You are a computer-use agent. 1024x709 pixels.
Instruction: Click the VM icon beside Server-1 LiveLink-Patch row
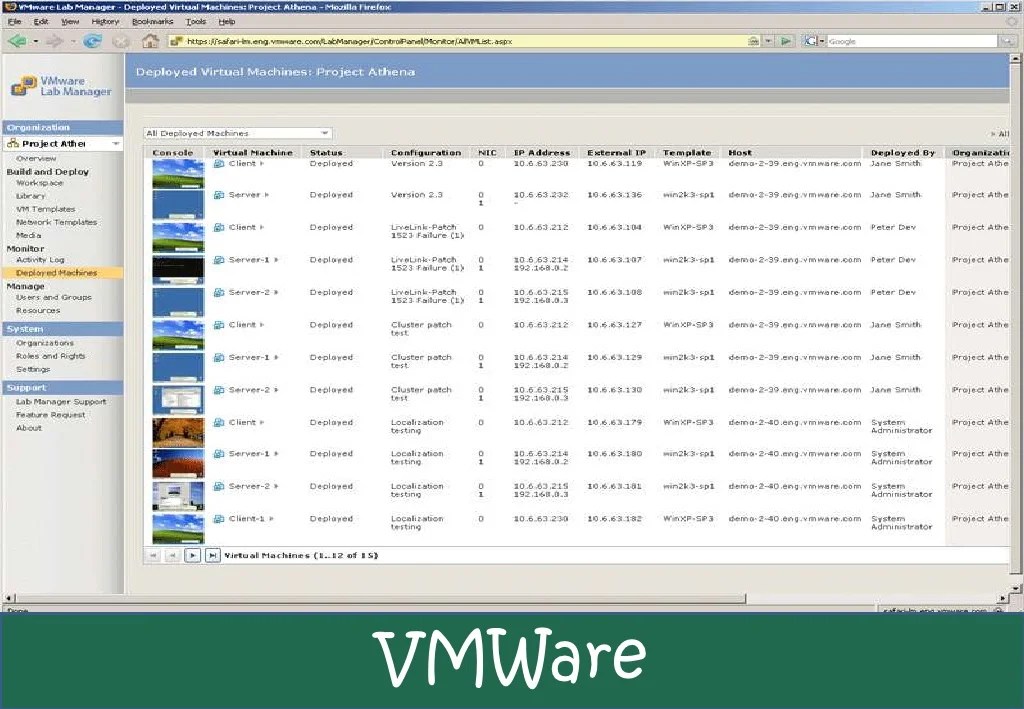click(x=219, y=260)
